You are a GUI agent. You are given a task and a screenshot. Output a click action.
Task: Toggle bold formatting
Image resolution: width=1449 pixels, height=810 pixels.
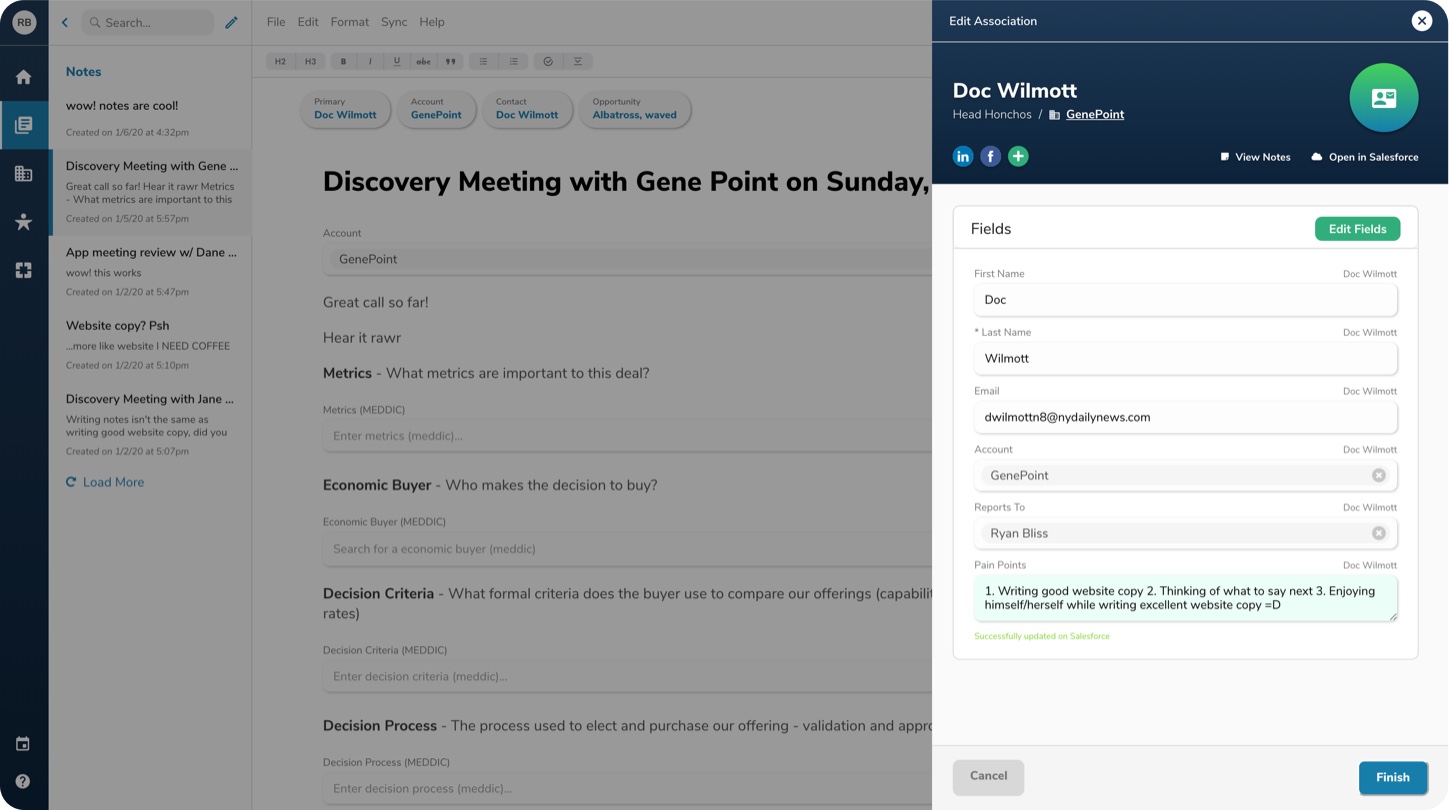pos(343,62)
